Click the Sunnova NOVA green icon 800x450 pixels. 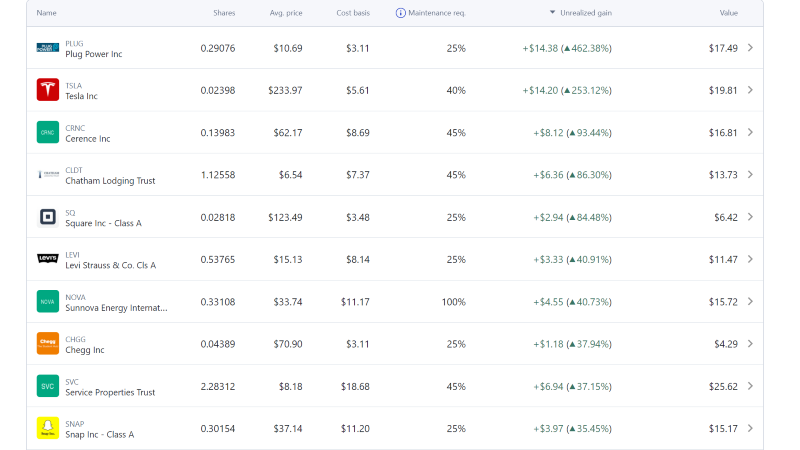48,301
